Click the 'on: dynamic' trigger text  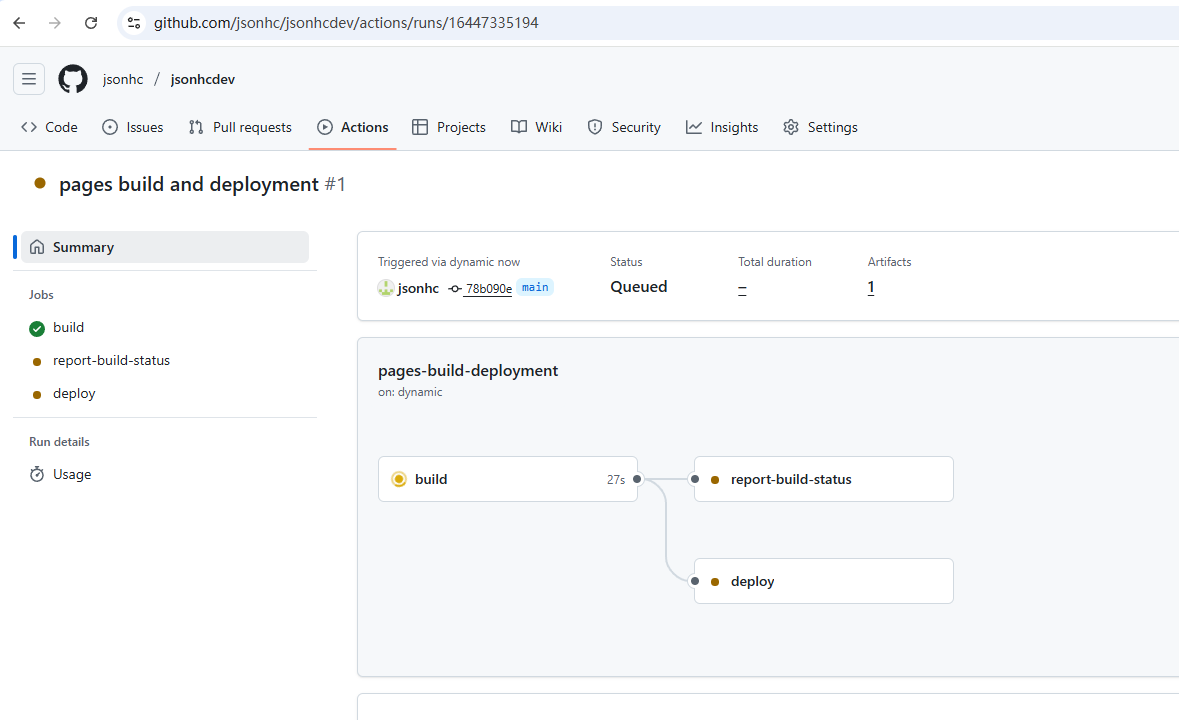coord(410,392)
